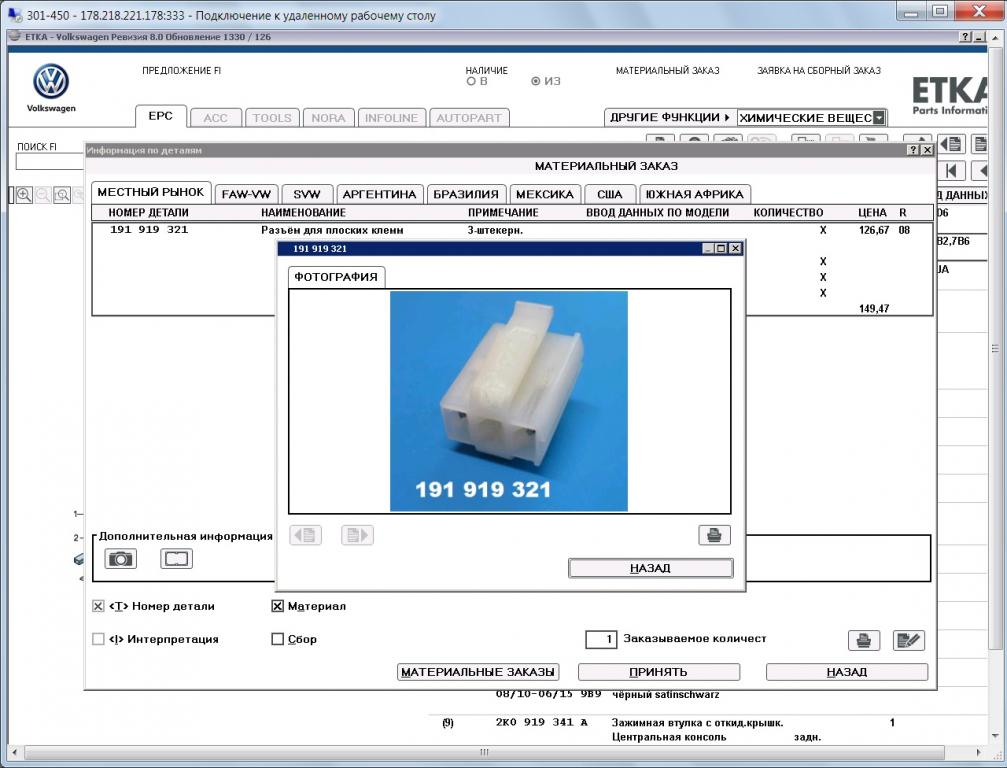Click the scroll-down arrow on the right scrollbar
1007x768 pixels.
click(996, 735)
